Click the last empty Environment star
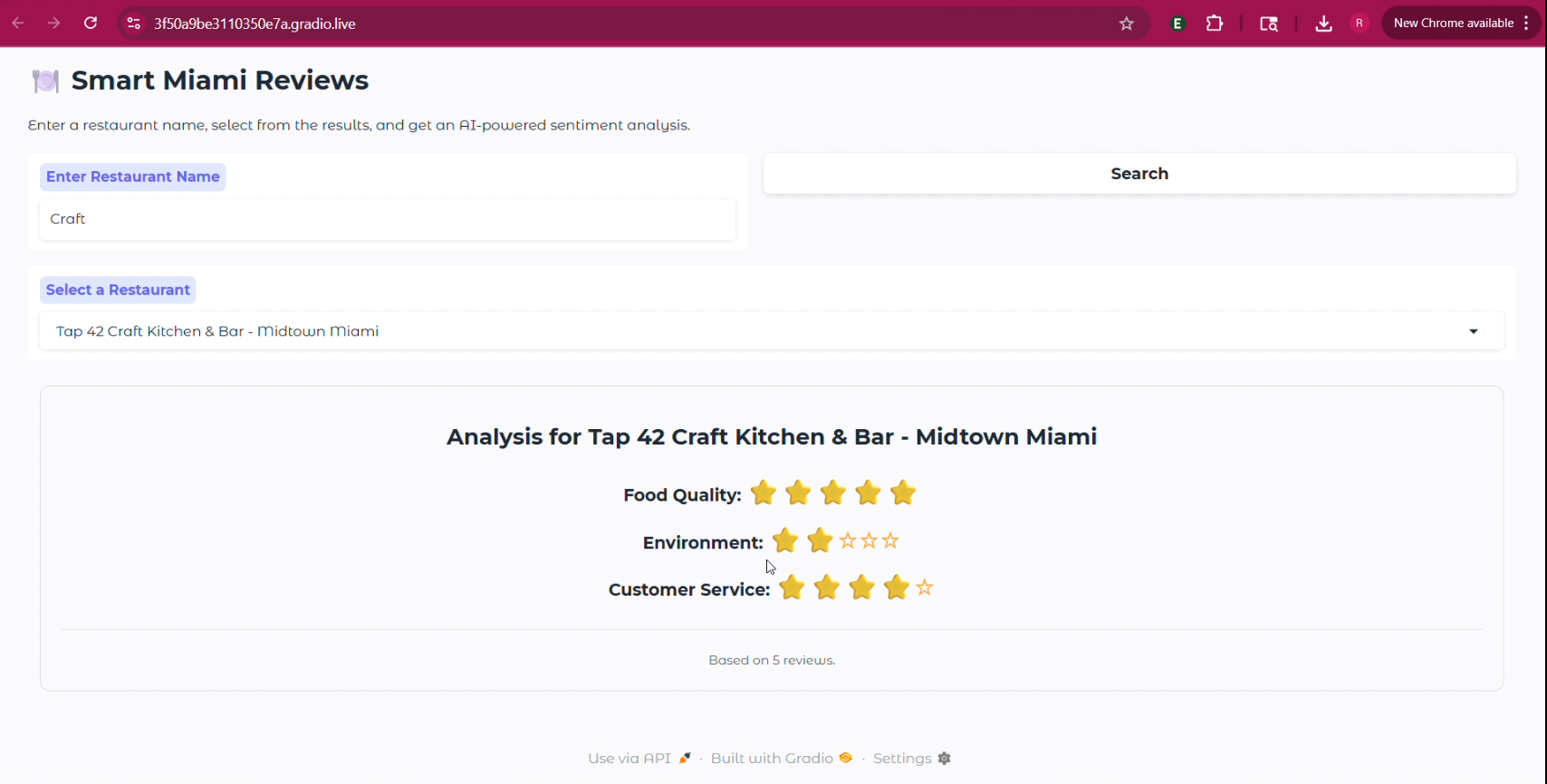Image resolution: width=1547 pixels, height=784 pixels. click(891, 540)
